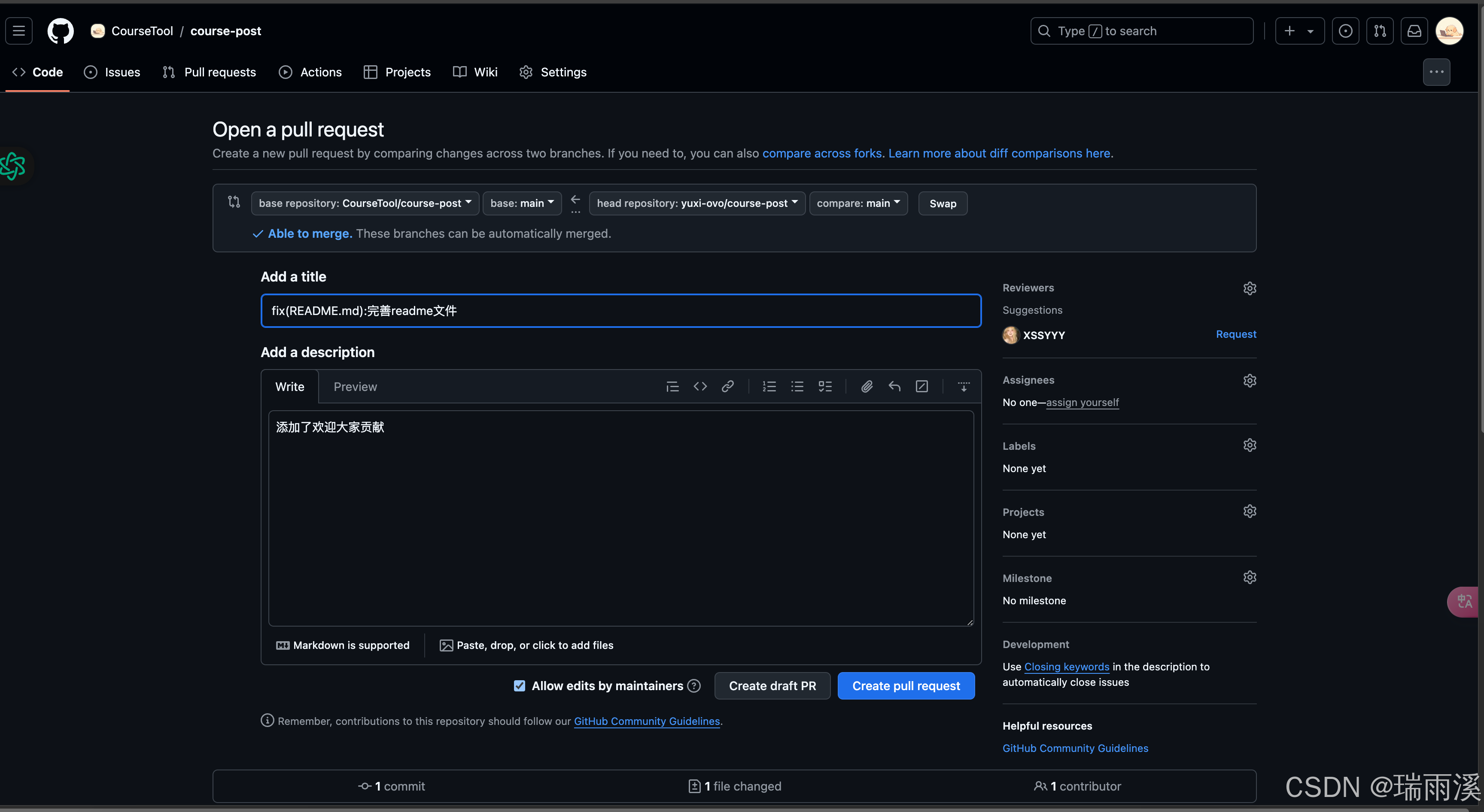
Task: Expand the base repository dropdown
Action: (365, 203)
